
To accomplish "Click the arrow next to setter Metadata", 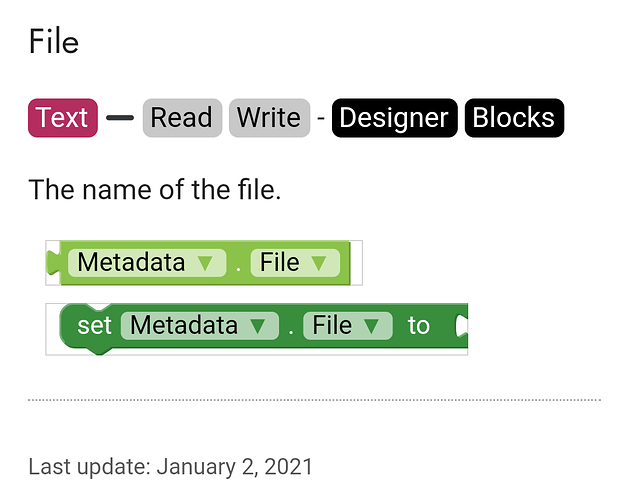I will [258, 326].
